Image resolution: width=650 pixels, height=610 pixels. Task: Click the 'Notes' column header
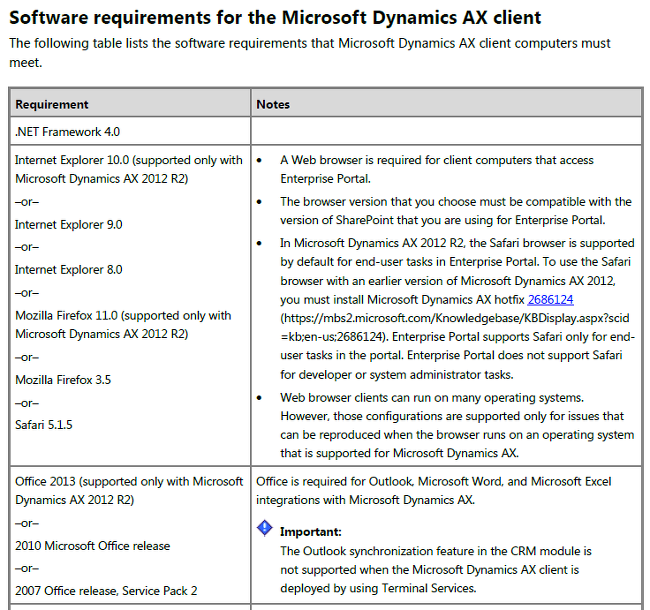[446, 104]
